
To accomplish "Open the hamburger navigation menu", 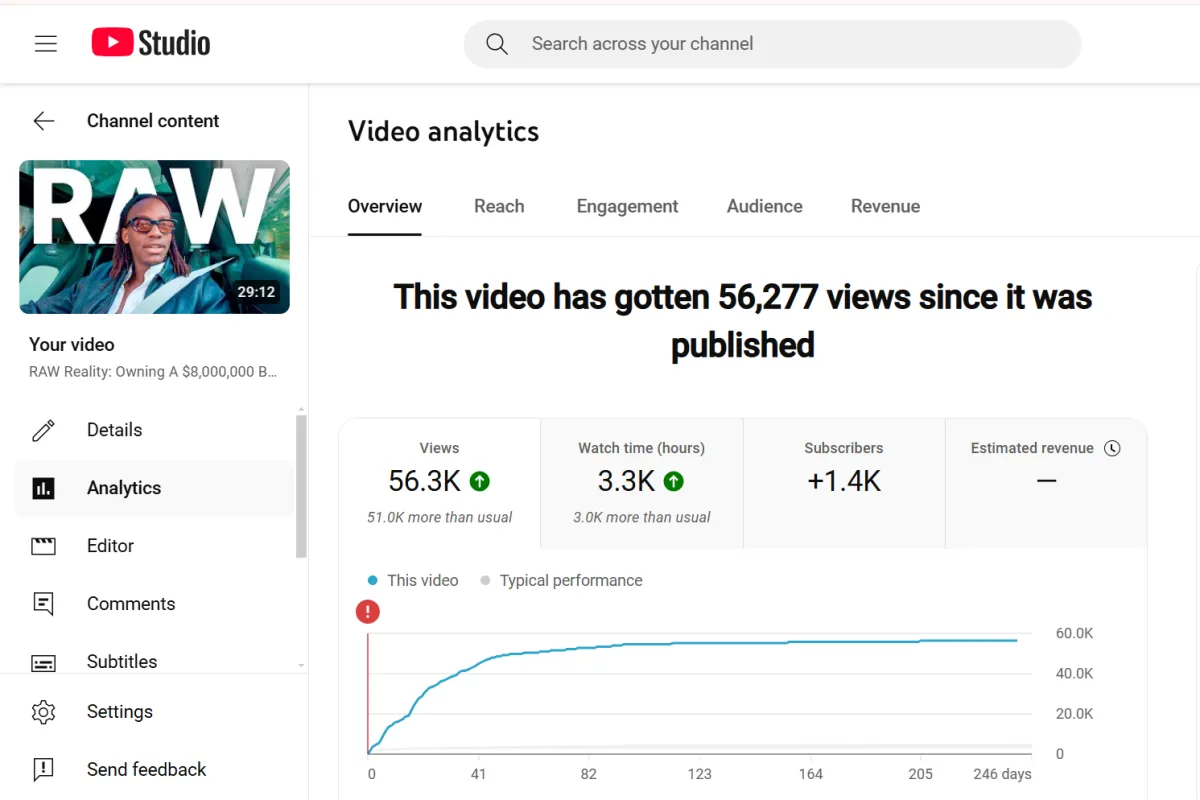I will (46, 44).
